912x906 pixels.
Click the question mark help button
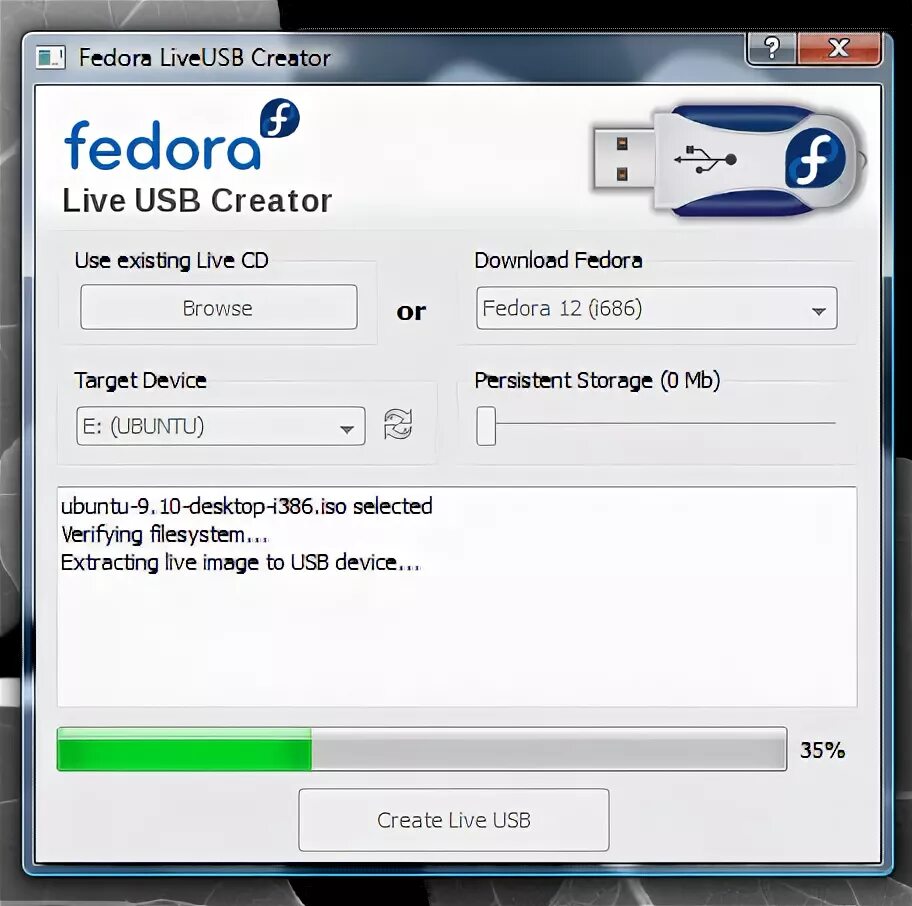[x=771, y=48]
